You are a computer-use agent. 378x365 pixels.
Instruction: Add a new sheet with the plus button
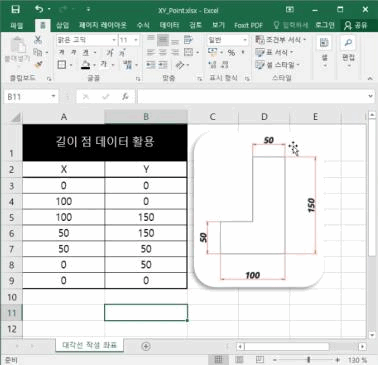pos(146,346)
